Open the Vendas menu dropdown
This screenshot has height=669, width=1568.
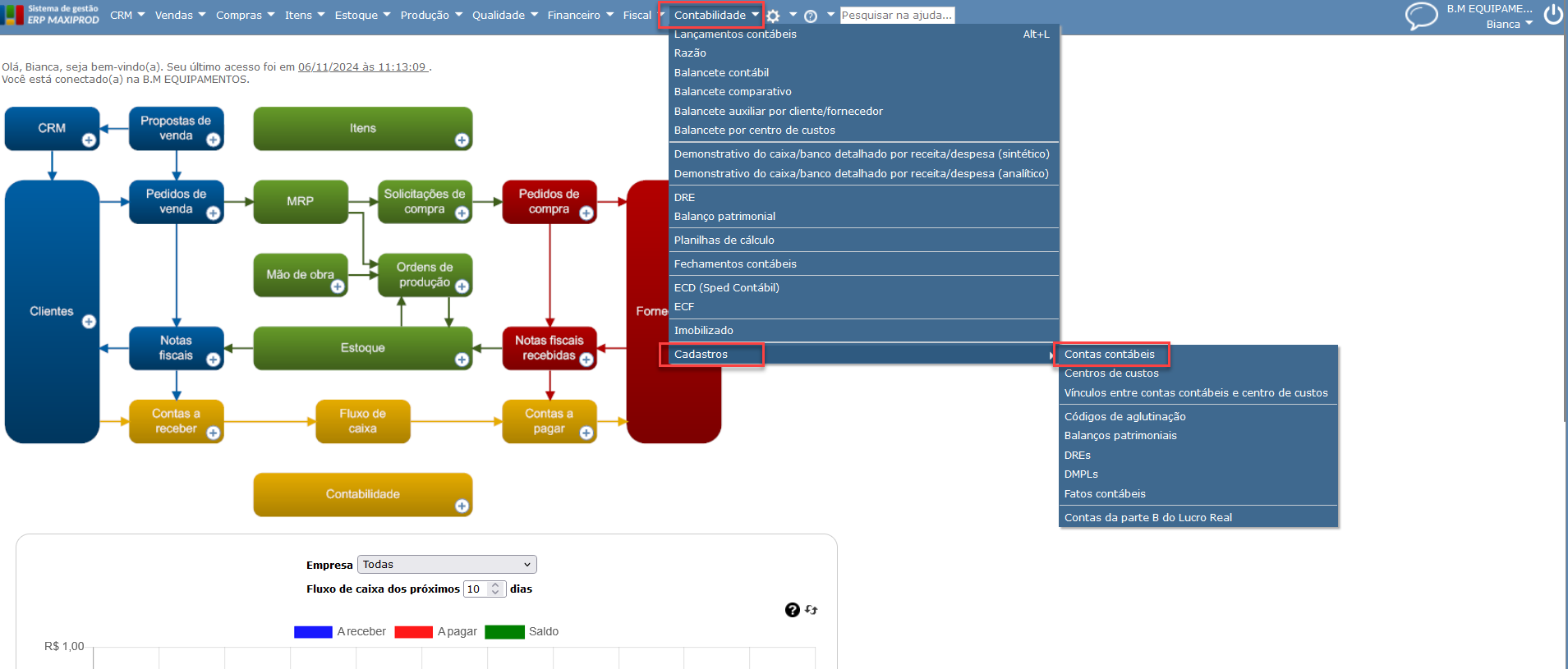click(181, 15)
